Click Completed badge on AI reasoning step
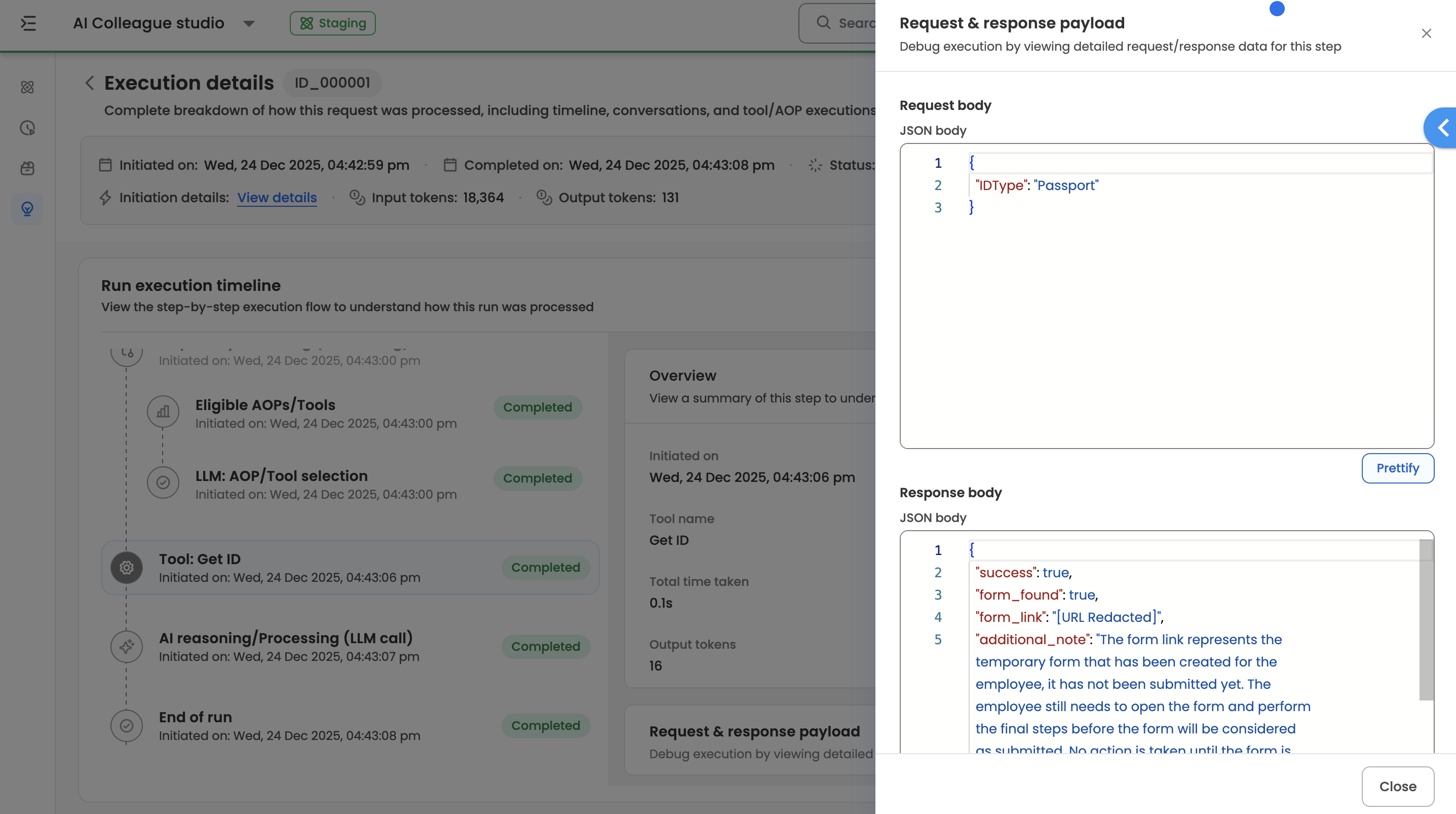This screenshot has width=1456, height=814. pyautogui.click(x=546, y=647)
